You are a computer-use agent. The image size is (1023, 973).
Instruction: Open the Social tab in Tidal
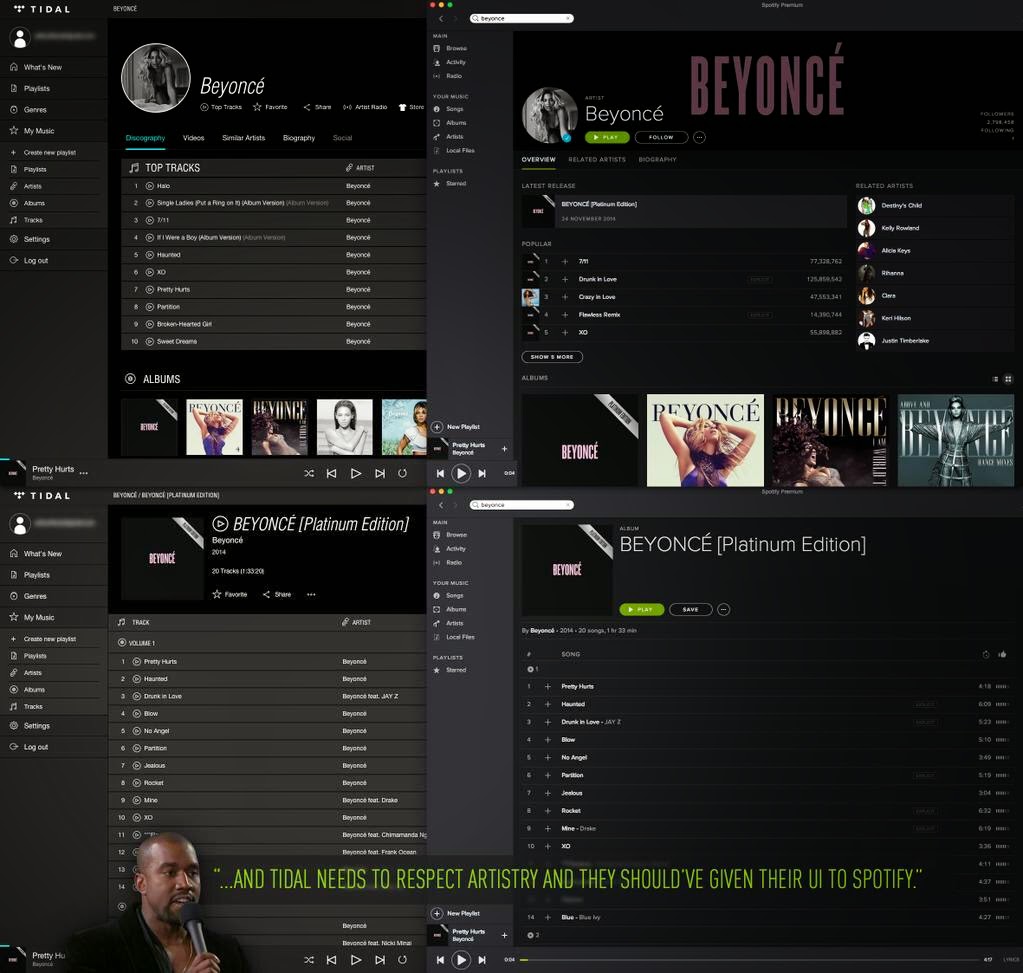[342, 138]
